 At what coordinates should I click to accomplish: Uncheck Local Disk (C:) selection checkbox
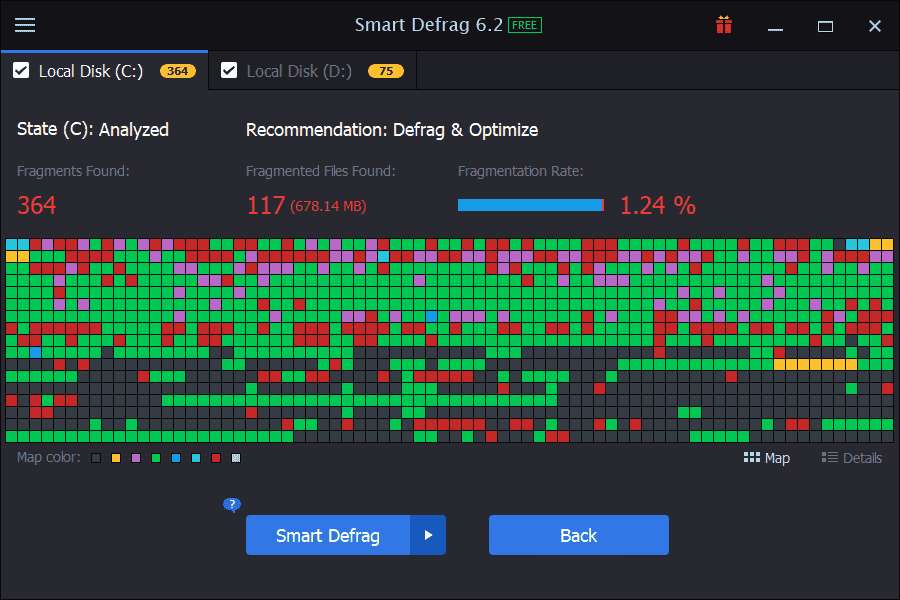tap(21, 71)
